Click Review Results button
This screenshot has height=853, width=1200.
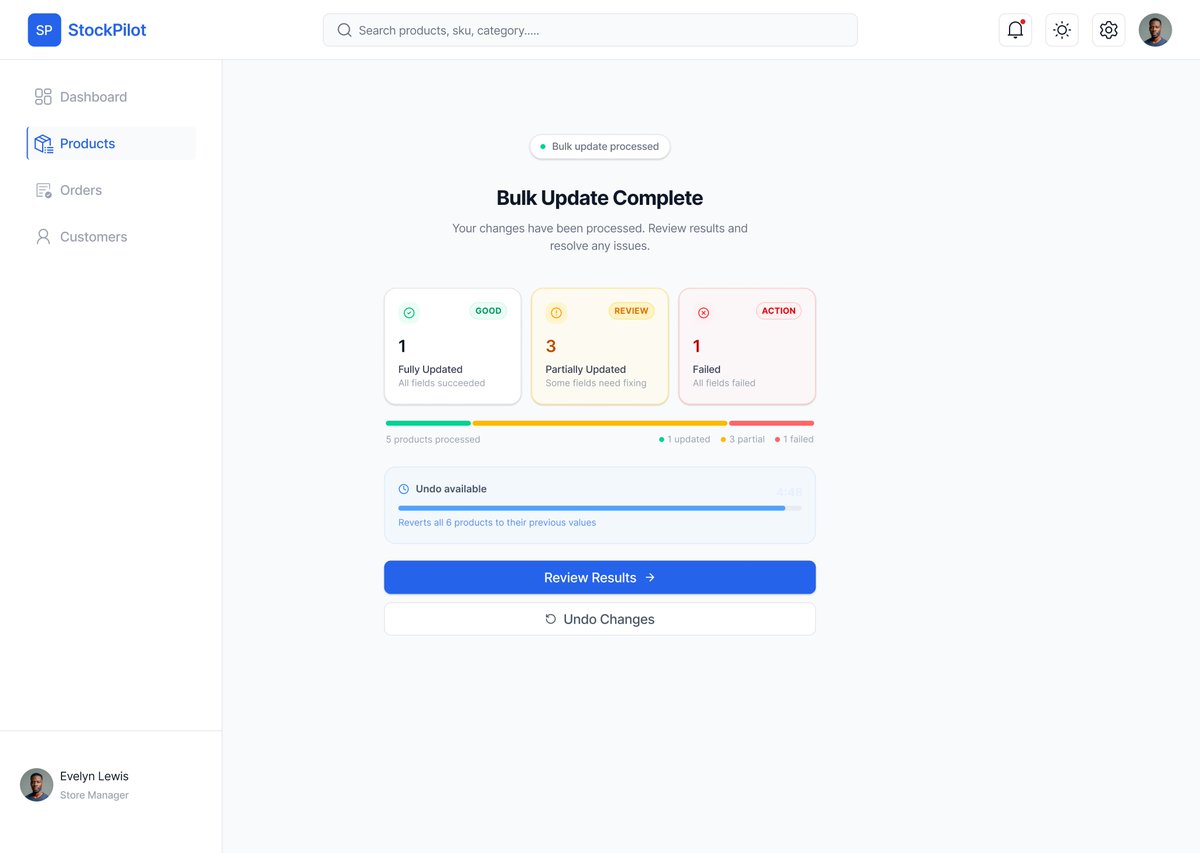coord(600,577)
